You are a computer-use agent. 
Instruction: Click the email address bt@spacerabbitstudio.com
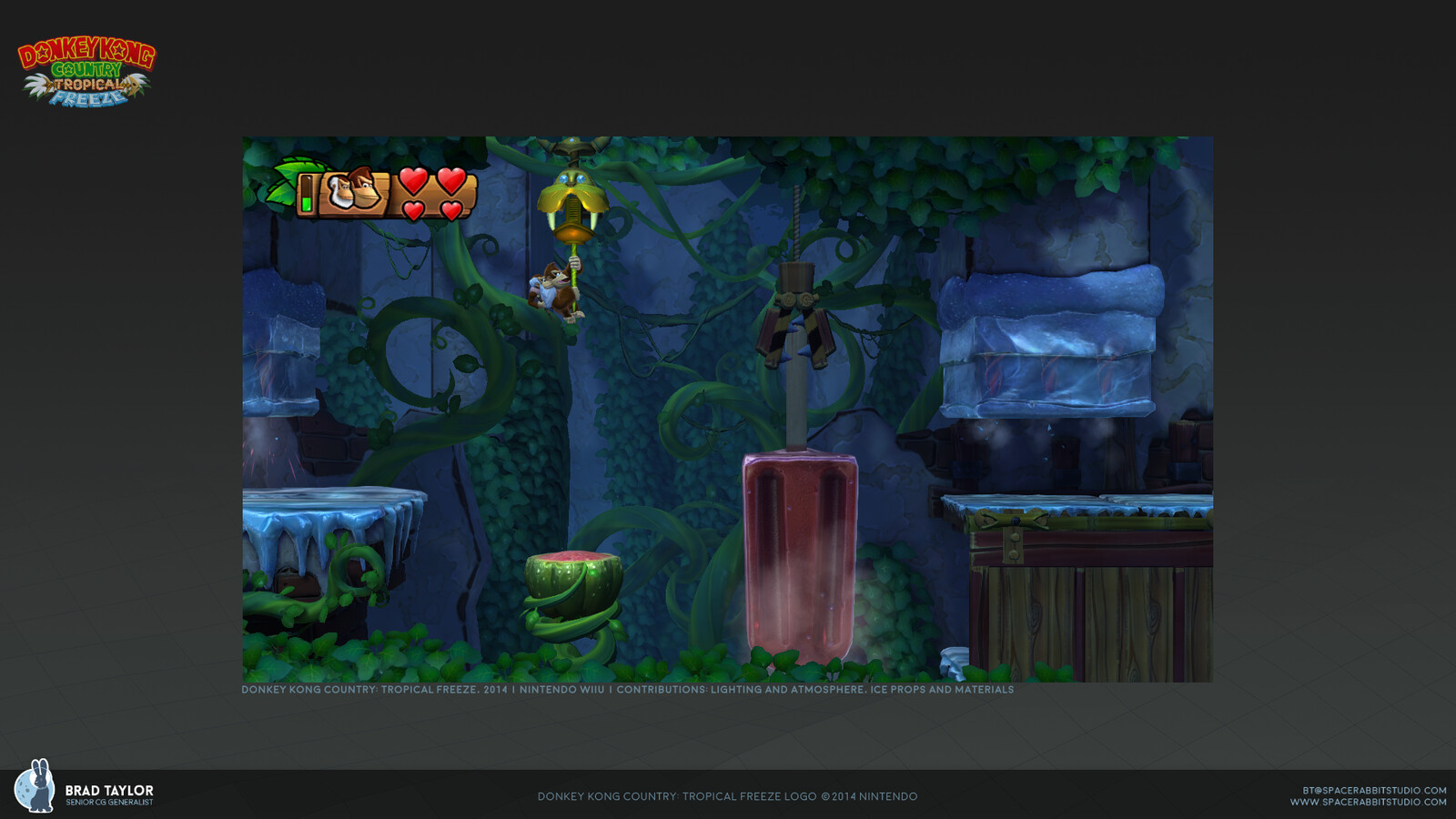[1374, 791]
